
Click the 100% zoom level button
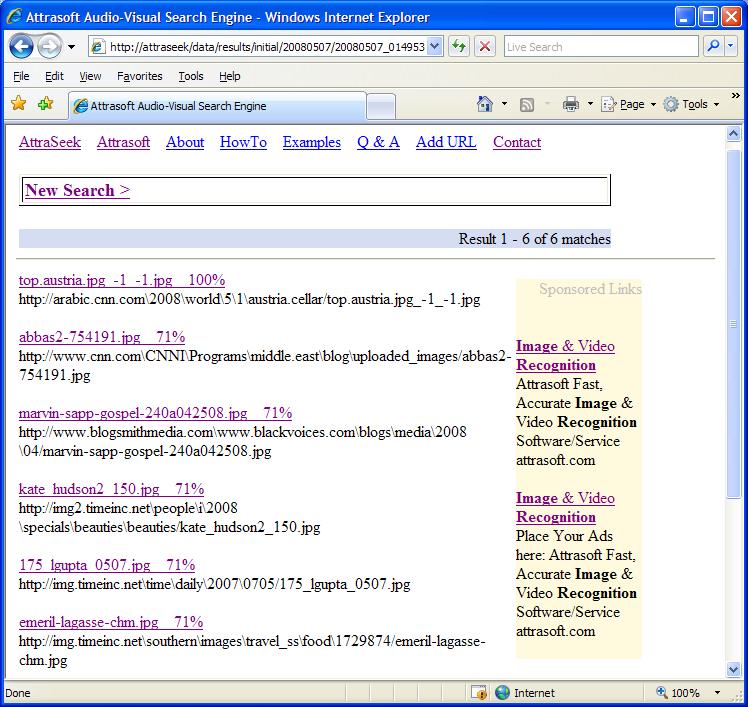click(678, 693)
